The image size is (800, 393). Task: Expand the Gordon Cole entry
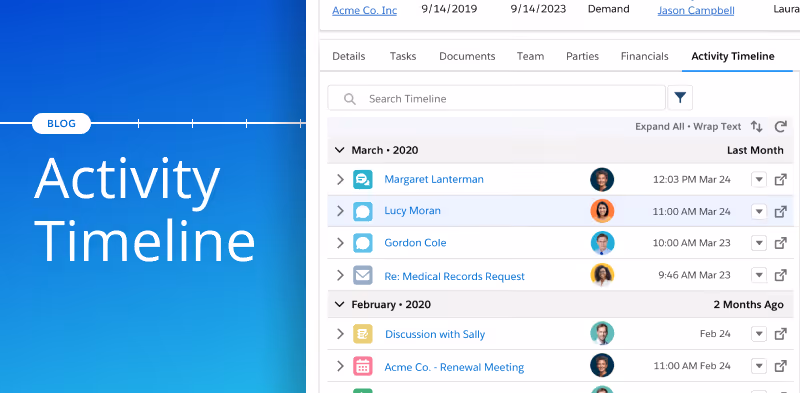pyautogui.click(x=340, y=243)
